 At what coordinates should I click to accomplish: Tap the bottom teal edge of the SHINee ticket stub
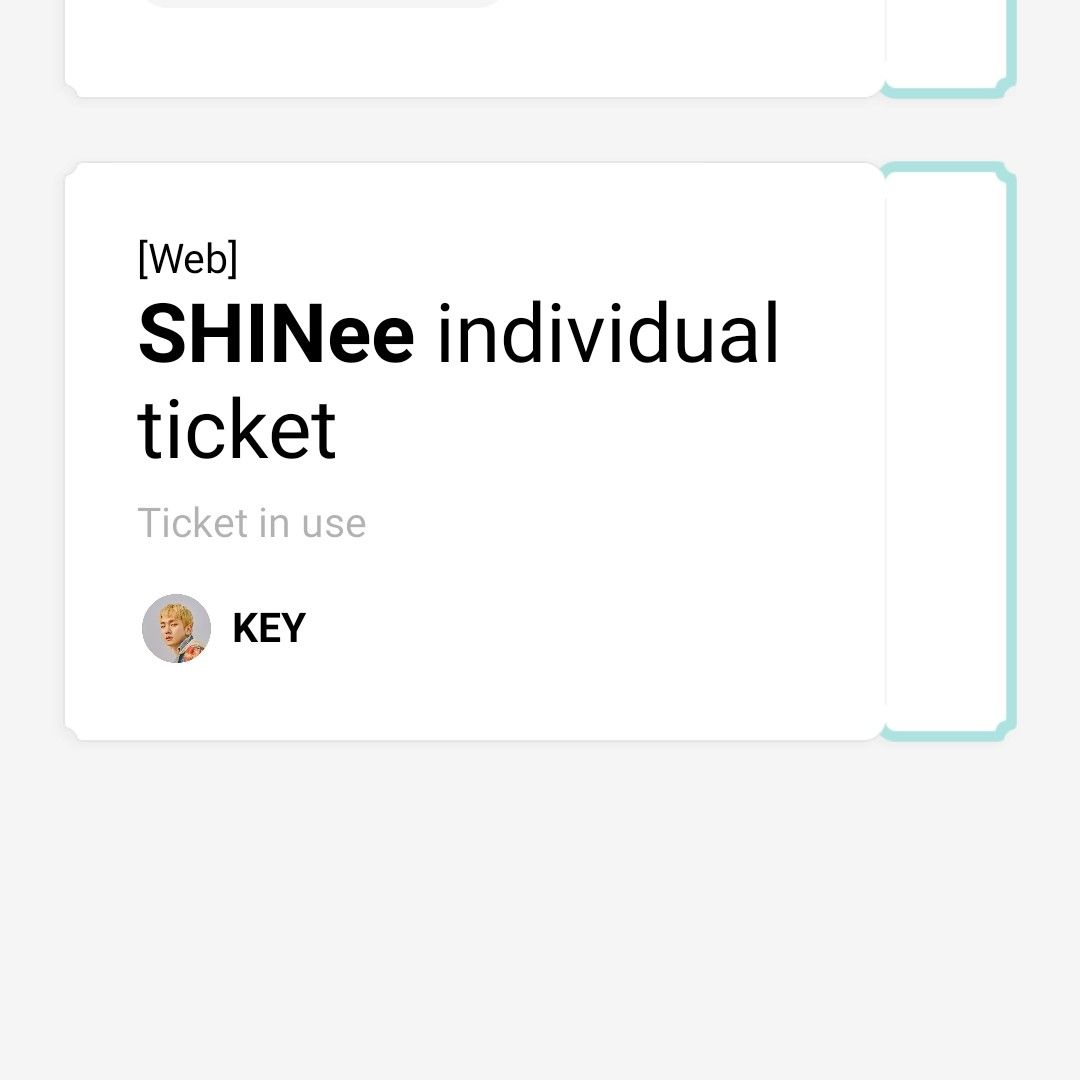pyautogui.click(x=950, y=736)
